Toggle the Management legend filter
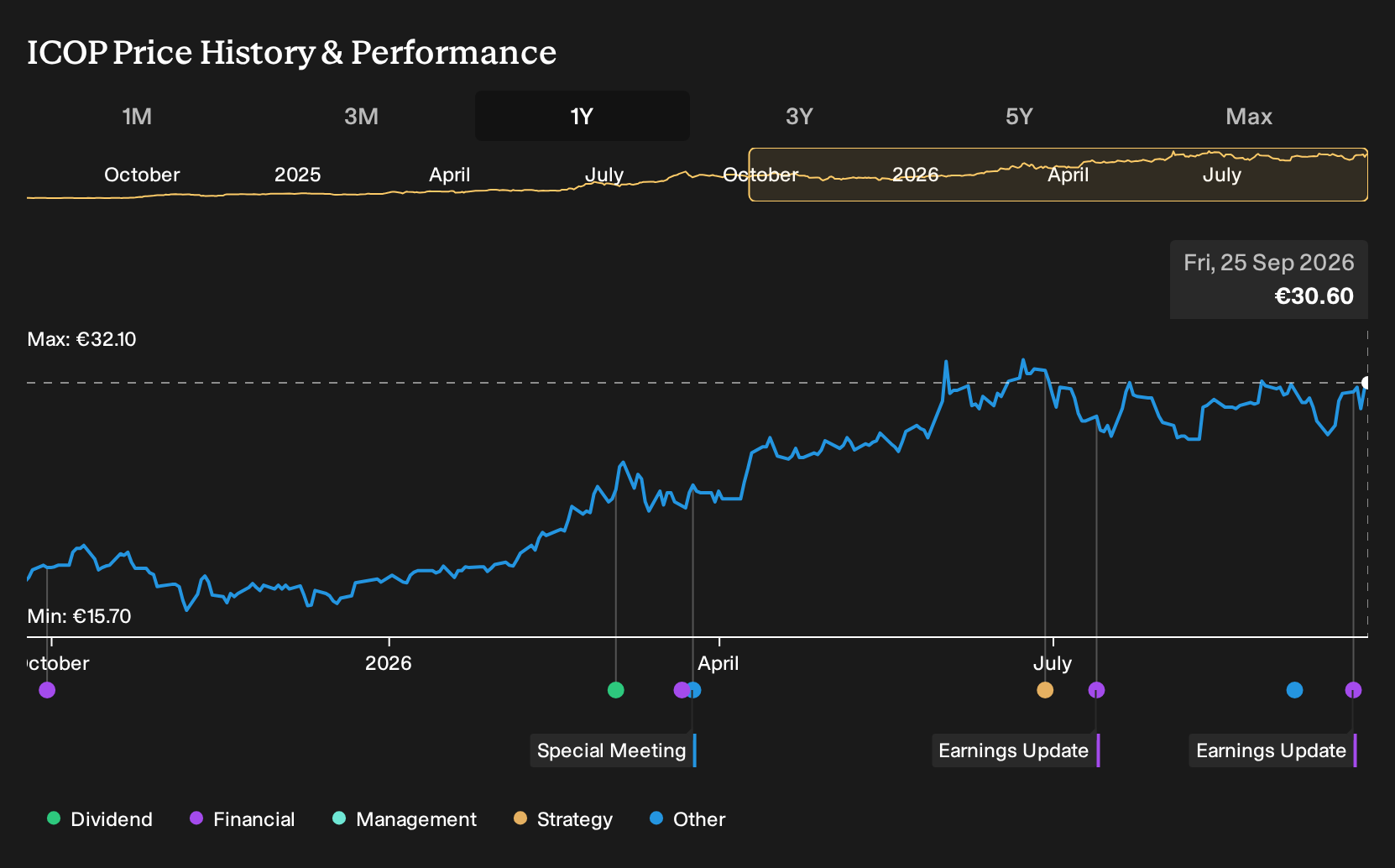1395x868 pixels. (x=405, y=819)
